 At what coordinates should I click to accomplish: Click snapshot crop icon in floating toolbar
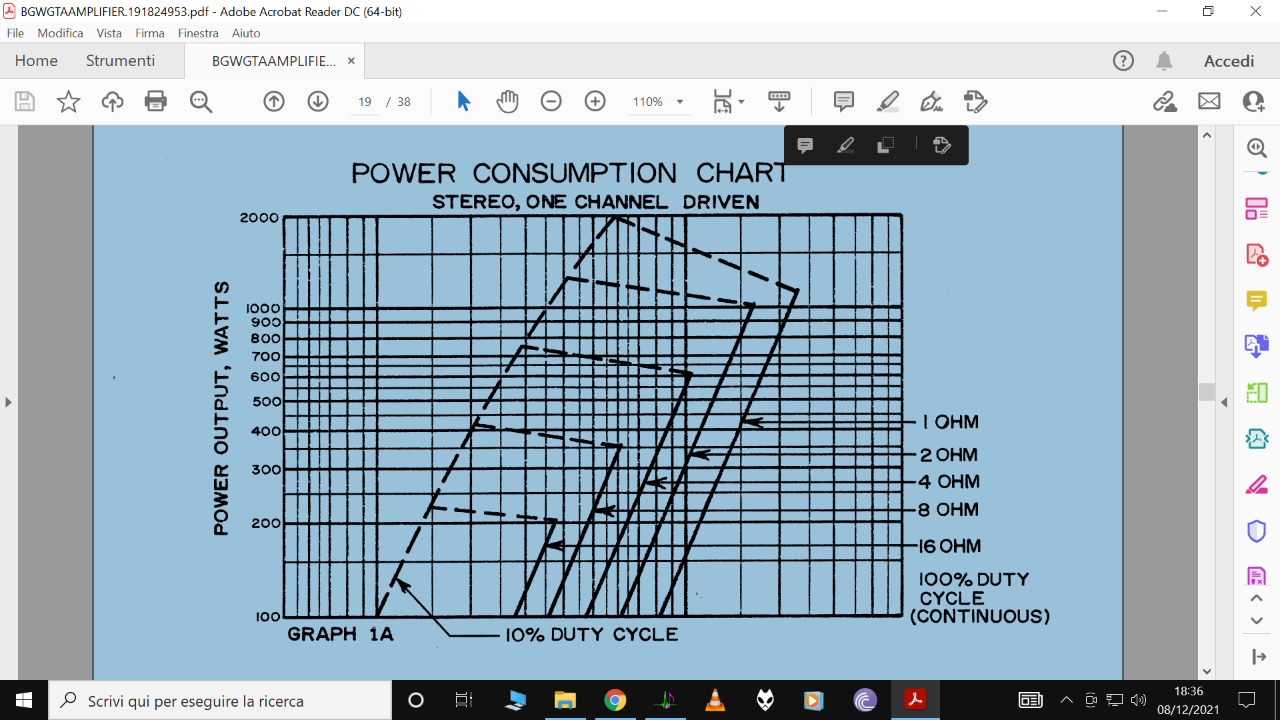pos(885,146)
